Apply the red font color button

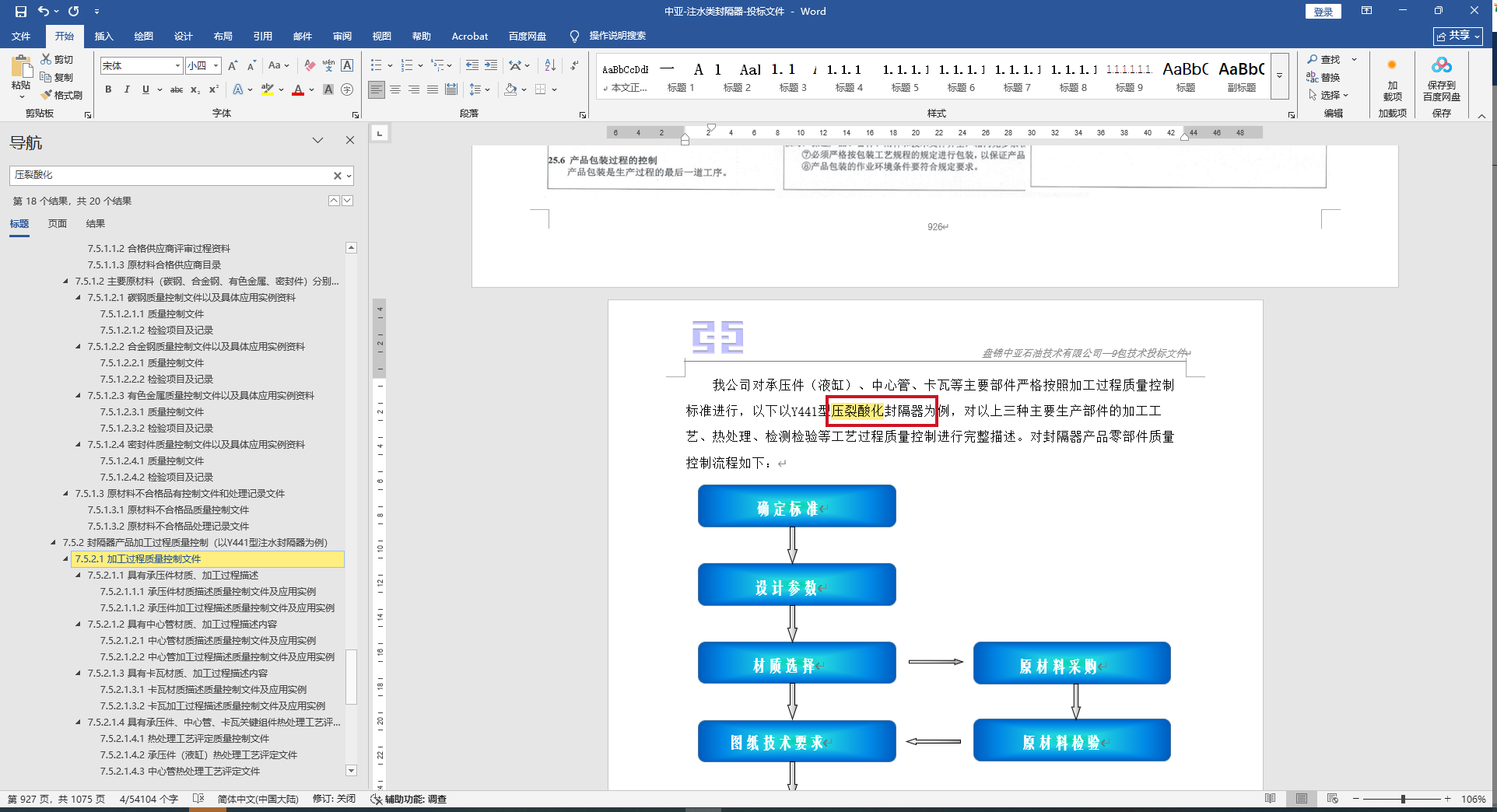(x=298, y=89)
